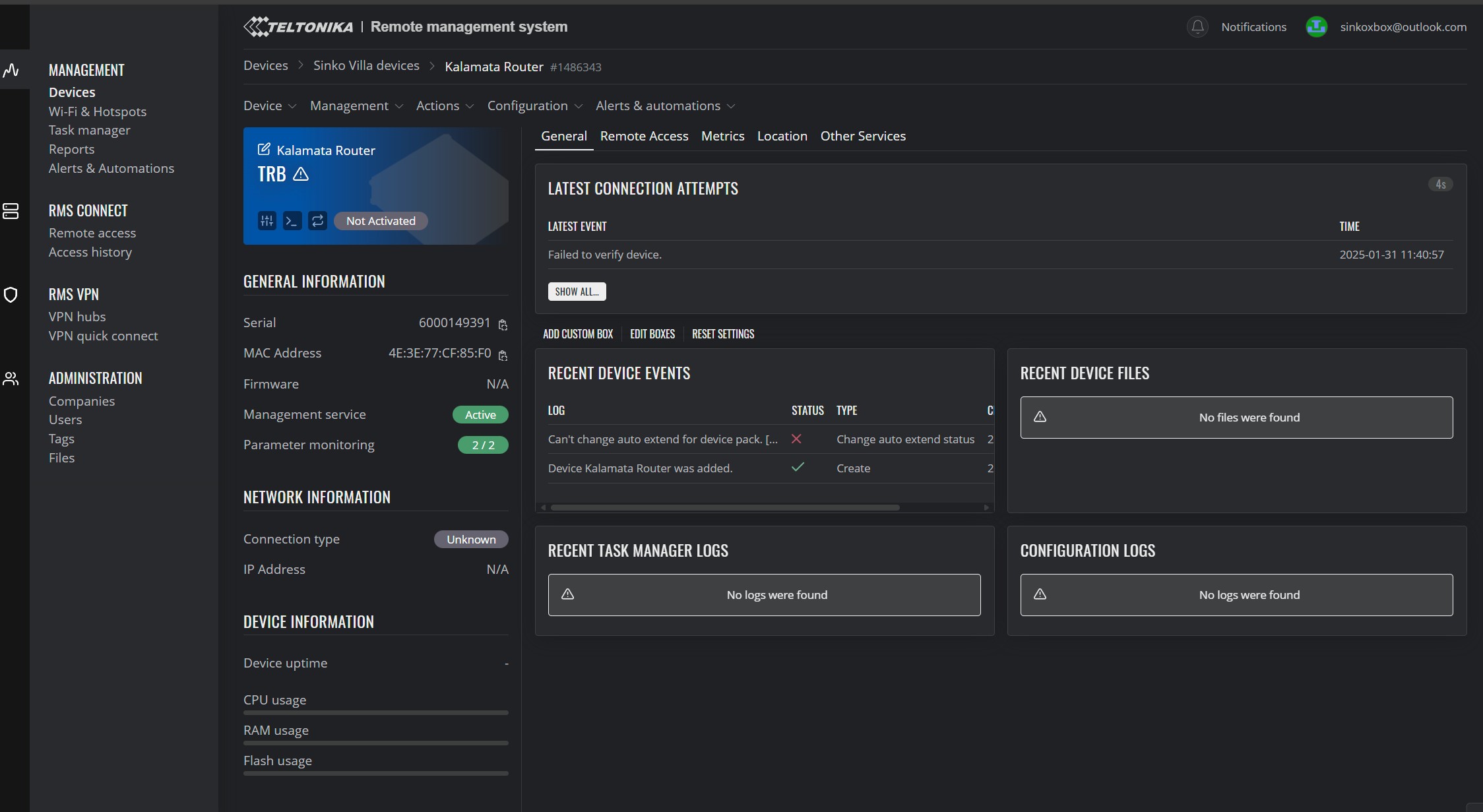Open the CLI terminal icon on device card

tap(292, 221)
